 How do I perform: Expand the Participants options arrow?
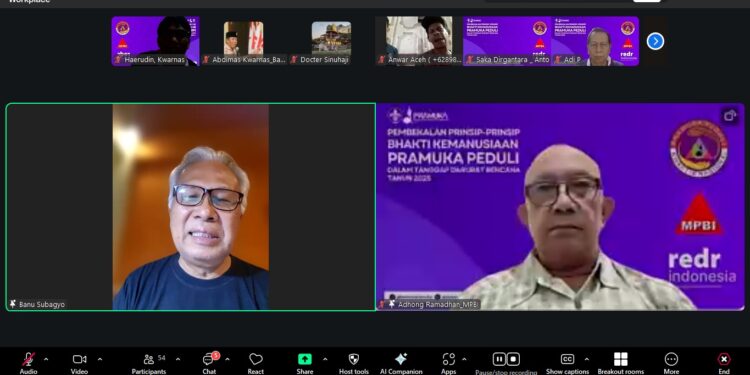(178, 359)
